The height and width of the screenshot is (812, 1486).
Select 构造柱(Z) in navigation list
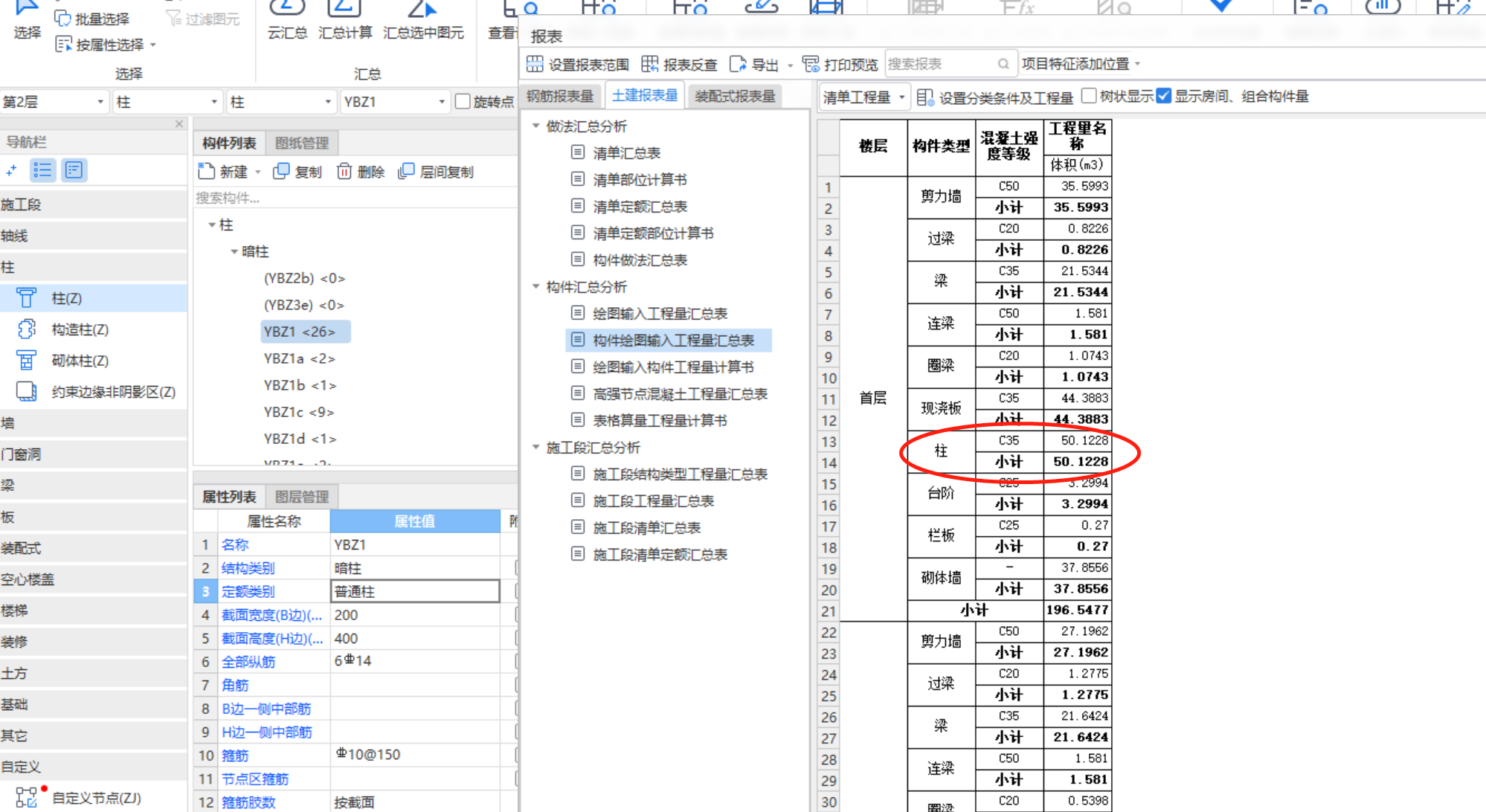pos(94,329)
